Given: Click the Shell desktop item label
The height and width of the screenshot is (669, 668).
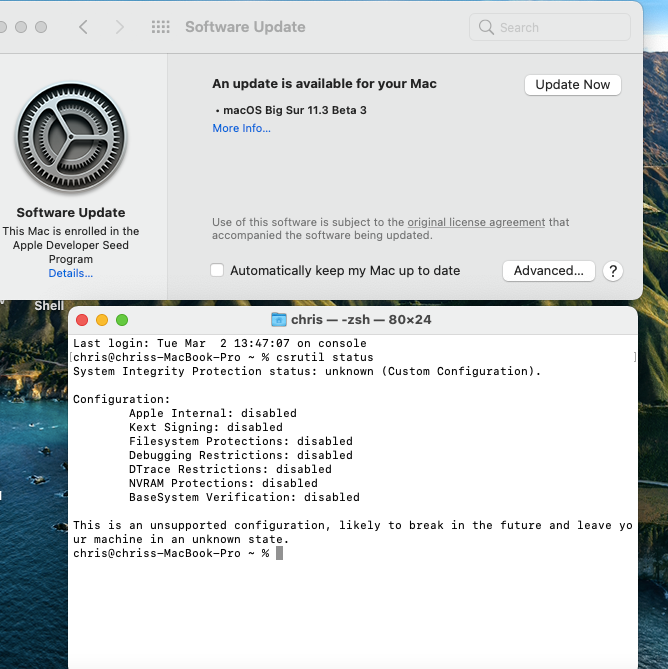Looking at the screenshot, I should (x=49, y=306).
